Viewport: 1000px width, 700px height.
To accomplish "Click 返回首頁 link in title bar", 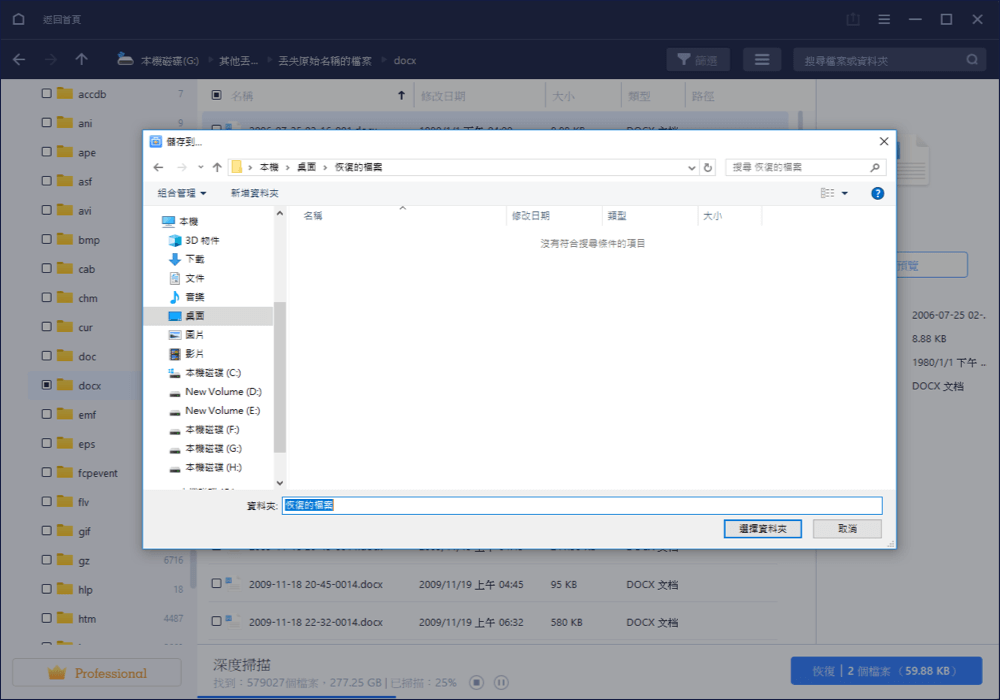I will (62, 20).
